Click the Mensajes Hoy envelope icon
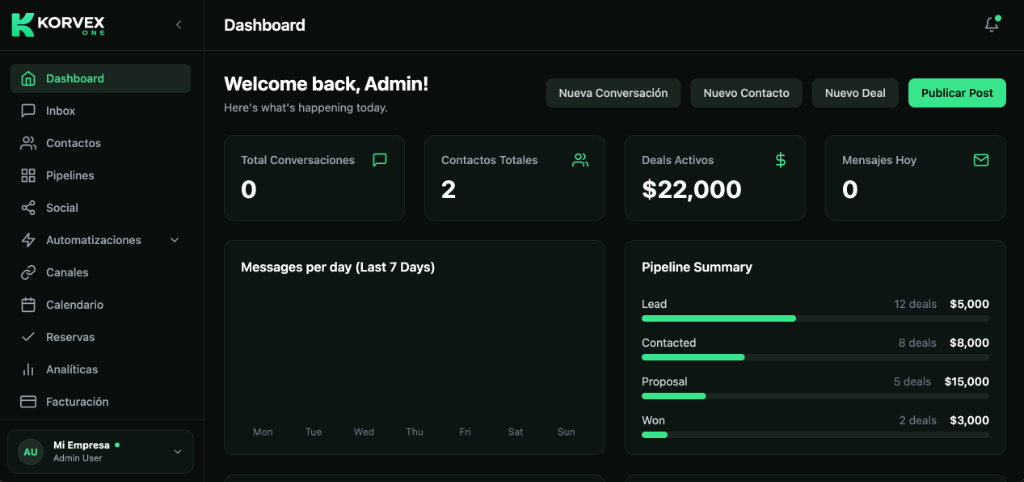The width and height of the screenshot is (1024, 482). coord(981,160)
